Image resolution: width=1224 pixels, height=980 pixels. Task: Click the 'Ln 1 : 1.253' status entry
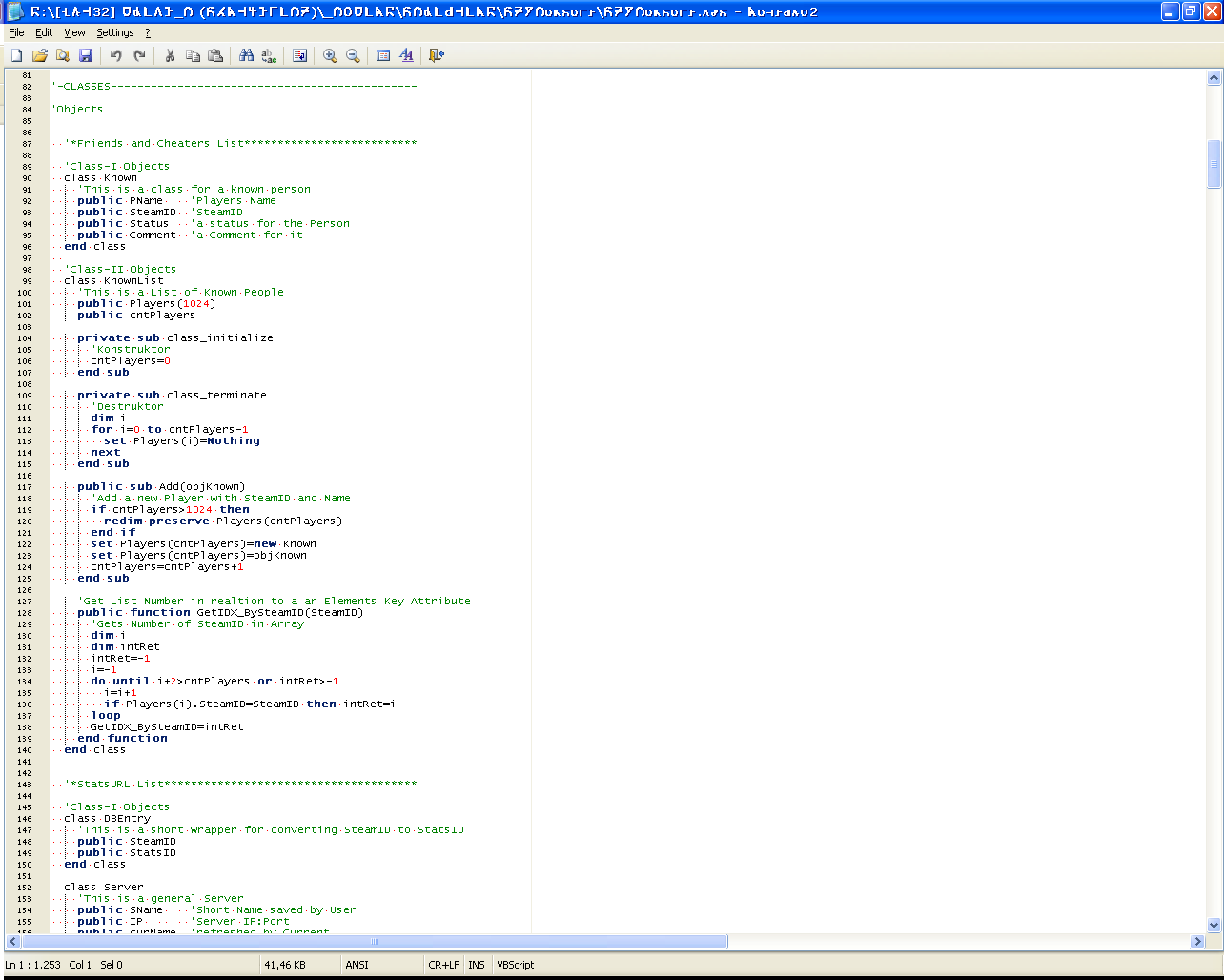[x=32, y=965]
